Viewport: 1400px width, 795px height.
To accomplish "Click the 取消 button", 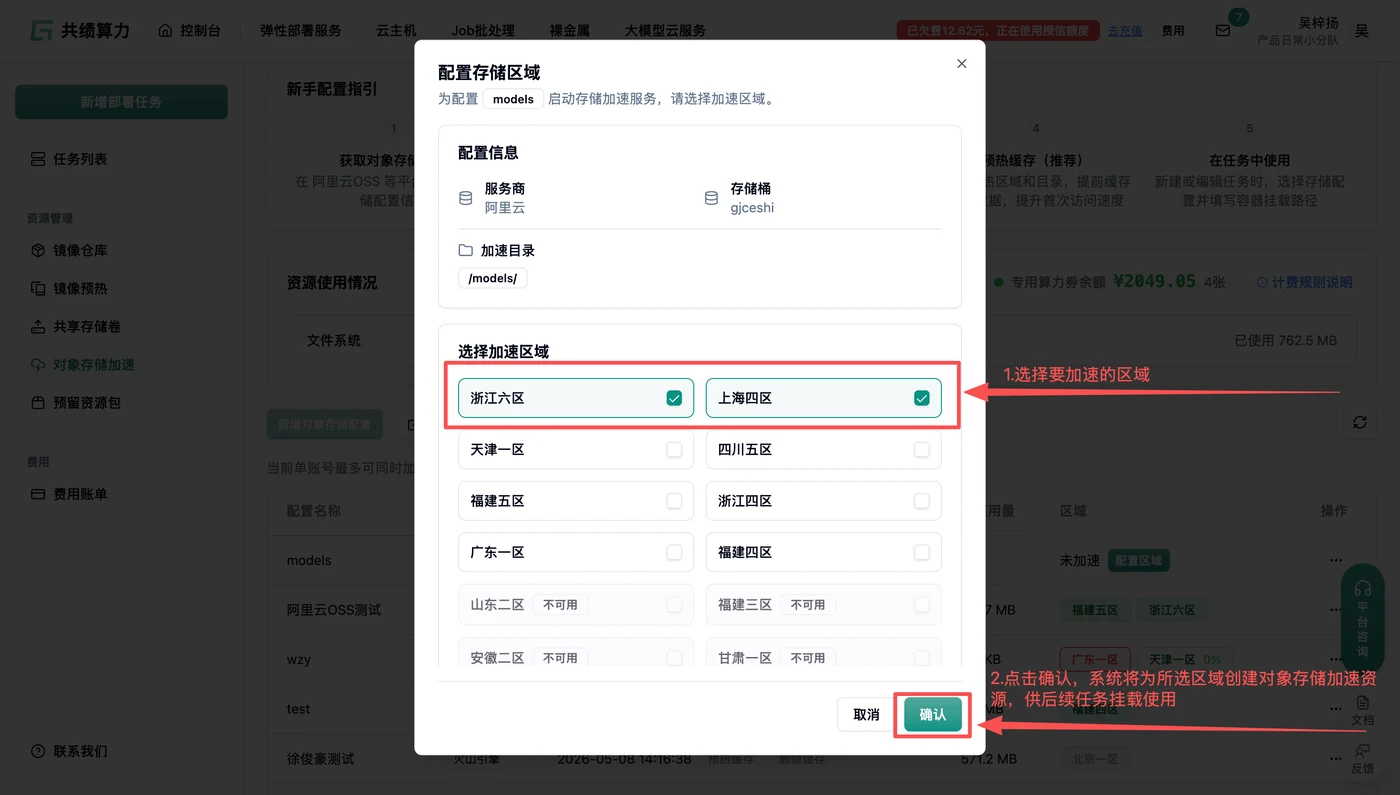I will coord(866,715).
